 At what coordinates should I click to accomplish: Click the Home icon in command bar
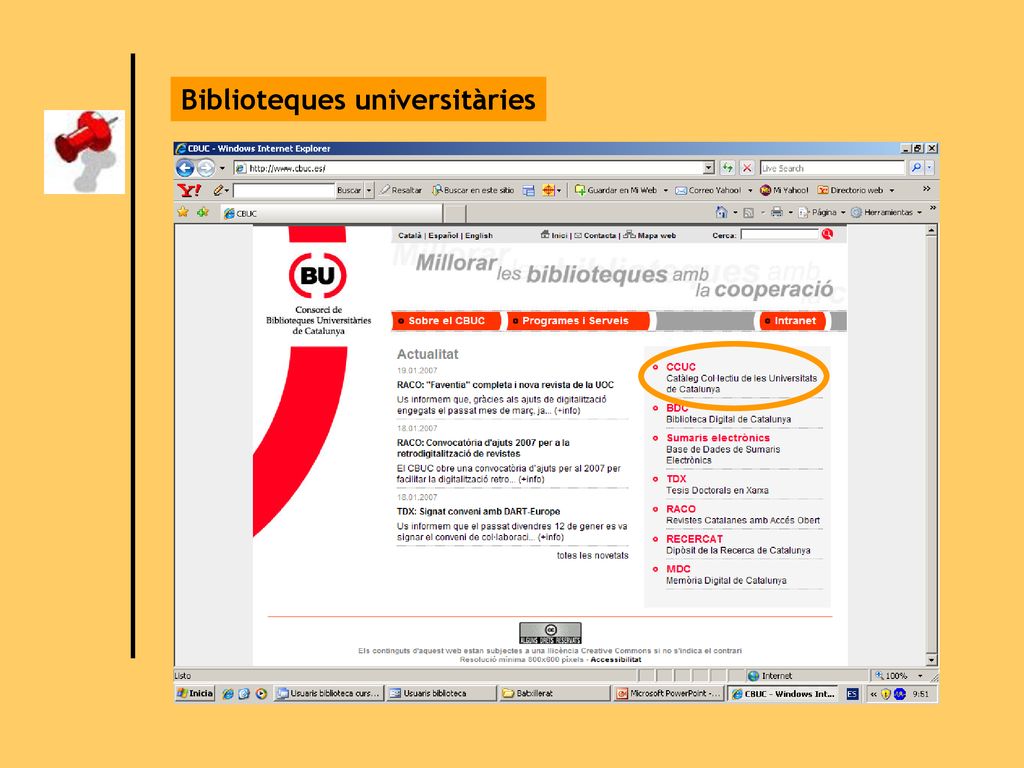[x=721, y=212]
